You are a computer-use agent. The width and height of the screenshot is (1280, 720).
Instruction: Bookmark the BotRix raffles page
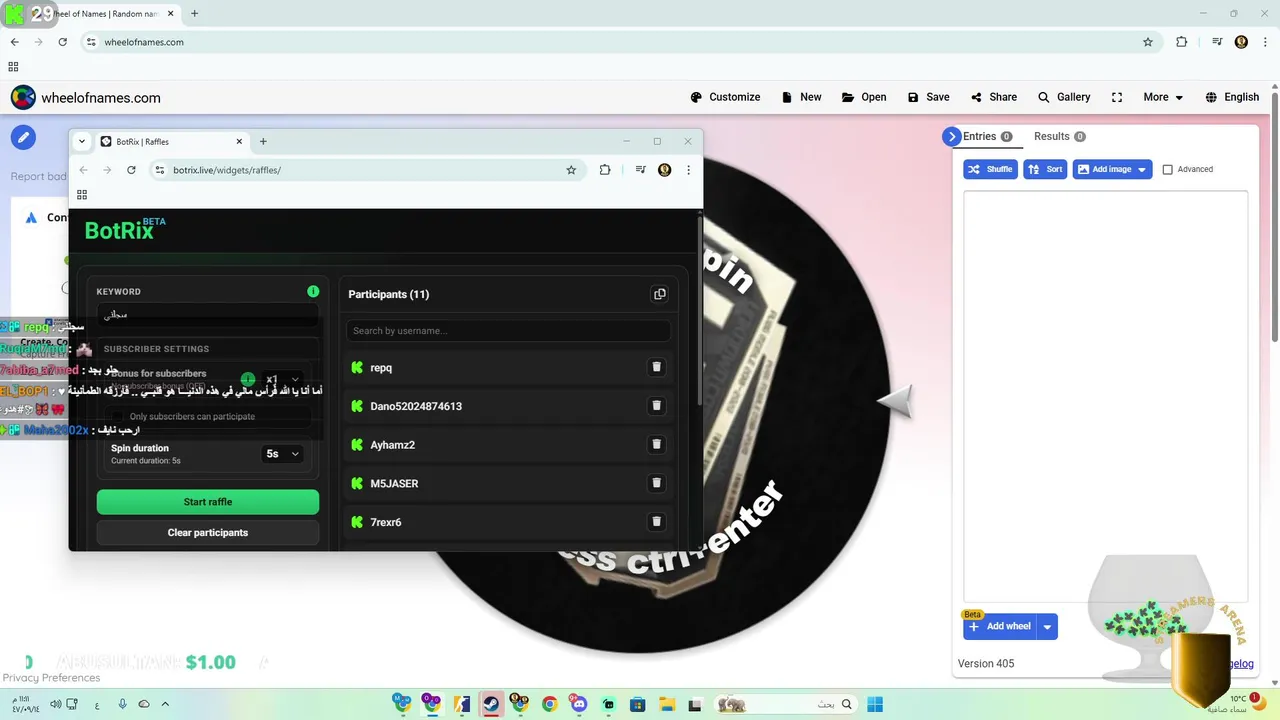click(x=571, y=170)
